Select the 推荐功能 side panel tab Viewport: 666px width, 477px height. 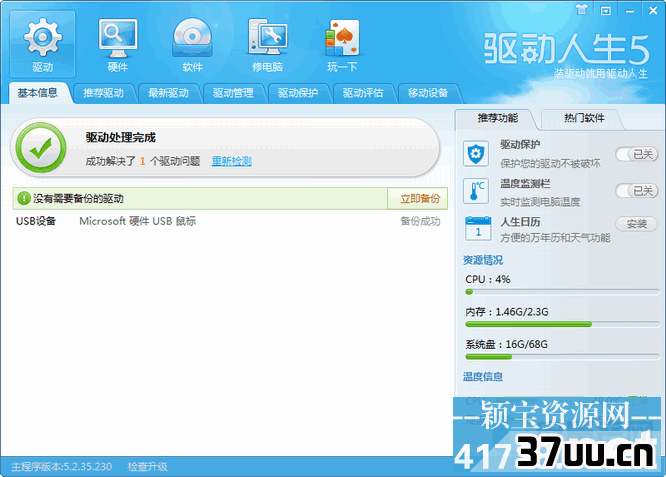tap(497, 119)
